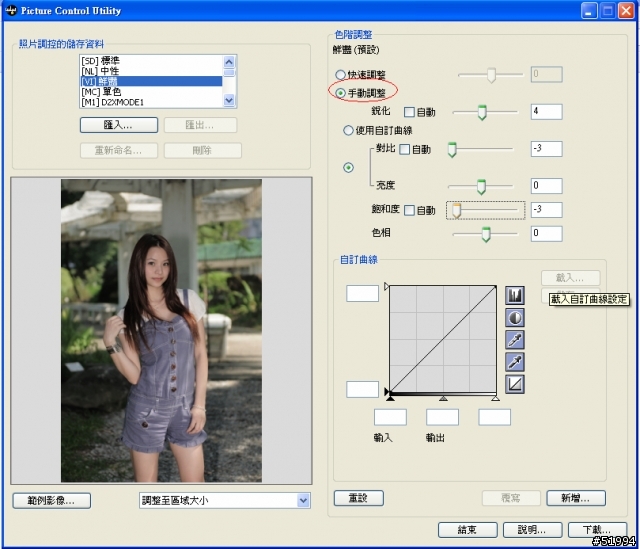Screen dimensions: 640x549
Task: Select the 手動調整 radio button
Action: point(340,93)
